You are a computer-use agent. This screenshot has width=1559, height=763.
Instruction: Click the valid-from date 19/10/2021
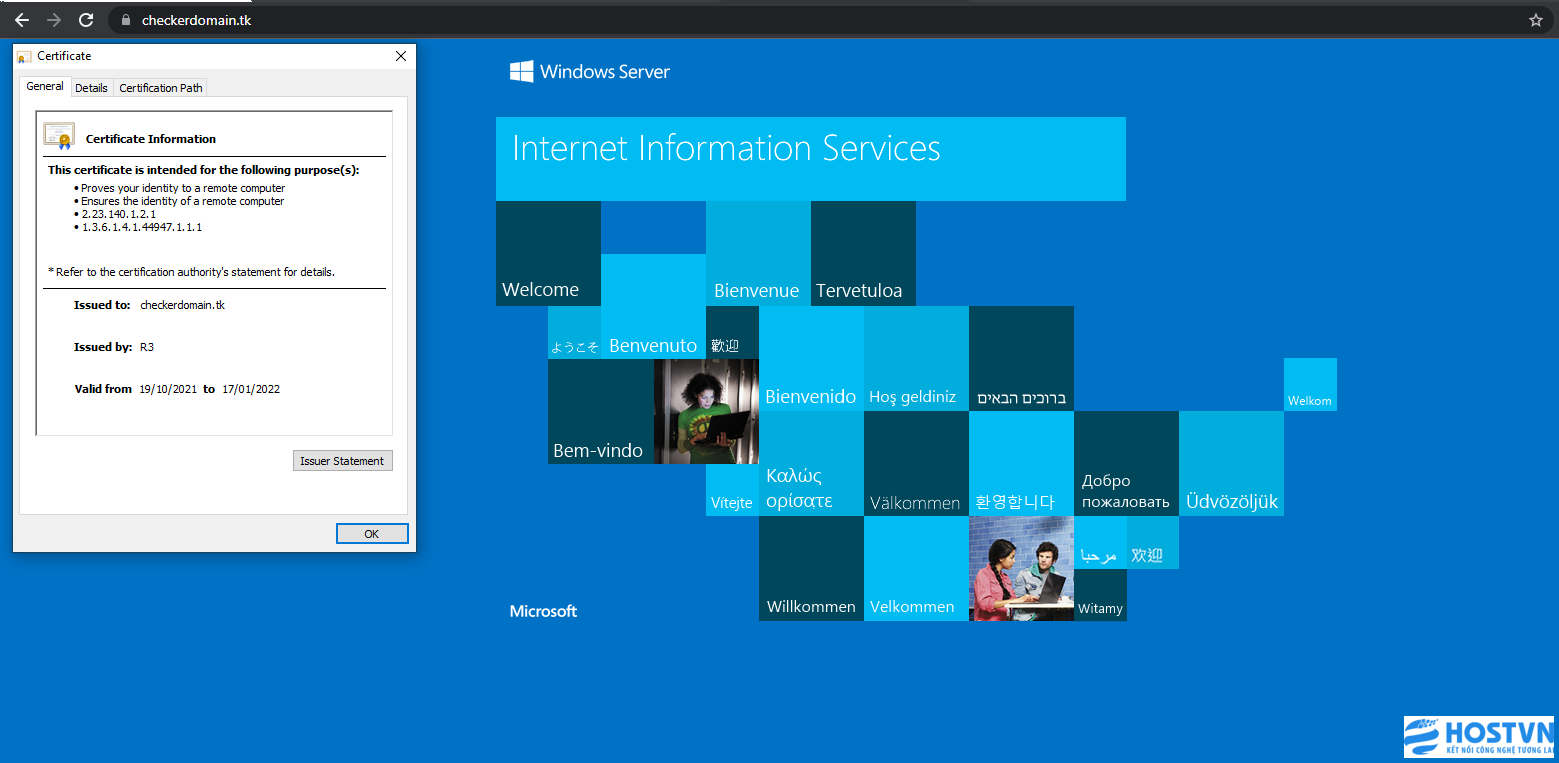pos(167,389)
